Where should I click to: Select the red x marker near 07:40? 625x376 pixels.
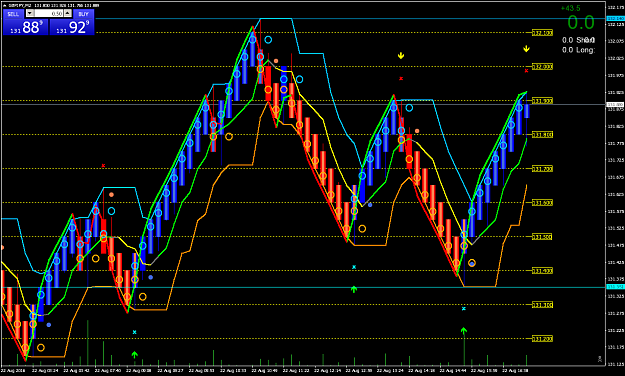tap(103, 165)
